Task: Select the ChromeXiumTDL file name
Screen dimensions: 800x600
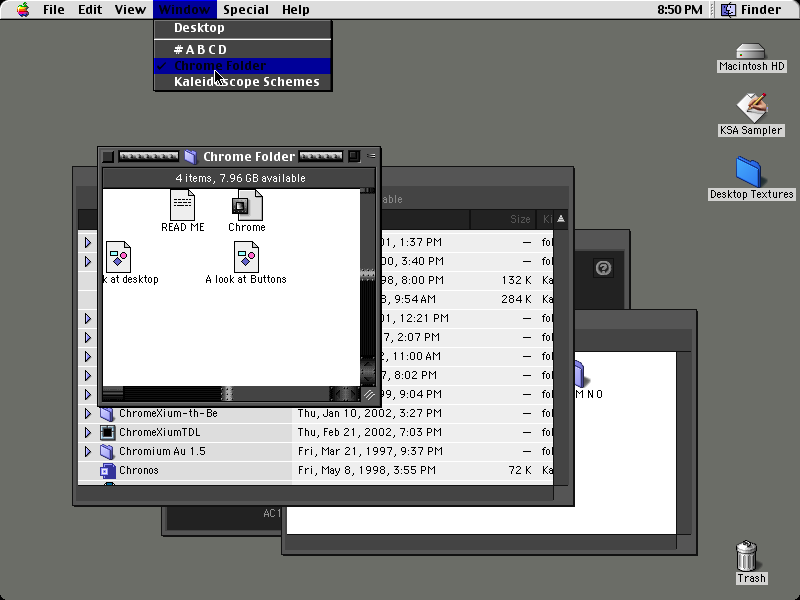Action: pos(160,432)
